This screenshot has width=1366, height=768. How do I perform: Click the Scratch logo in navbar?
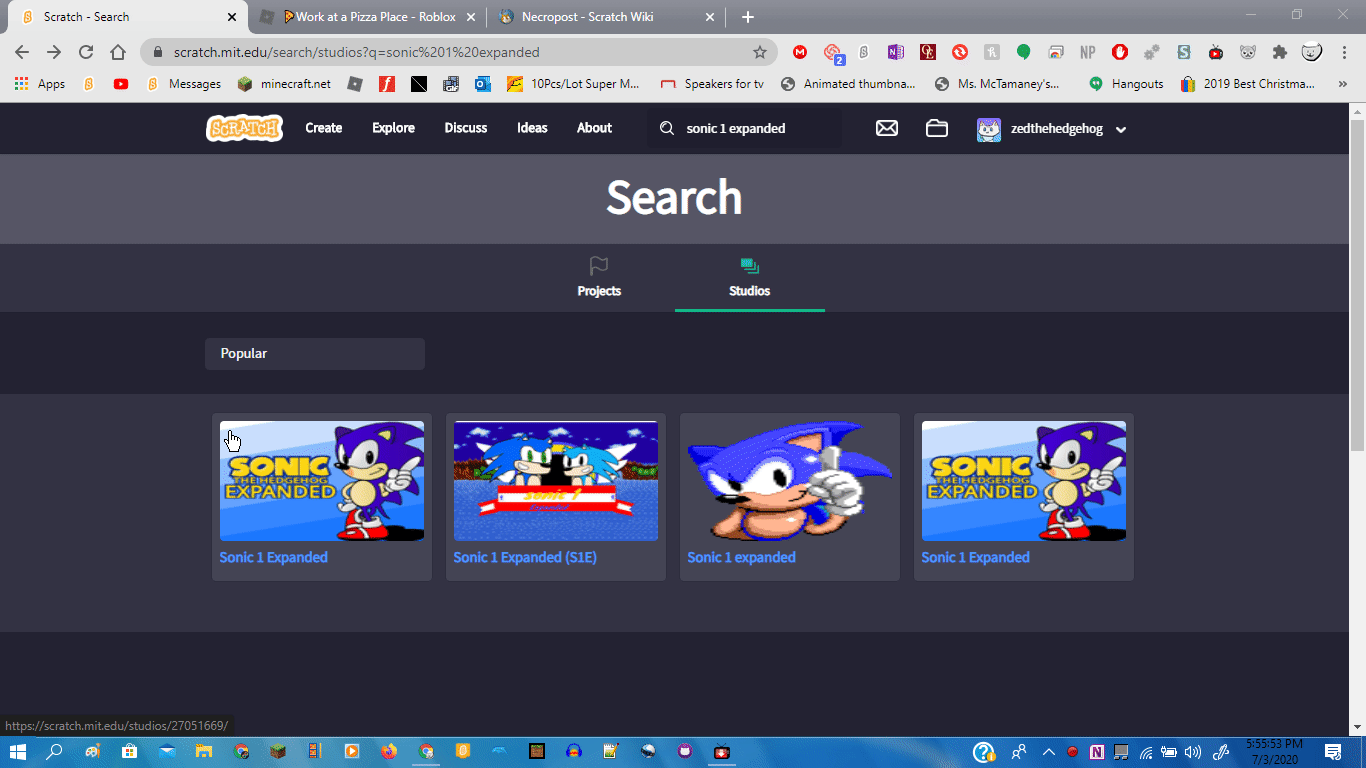tap(244, 128)
